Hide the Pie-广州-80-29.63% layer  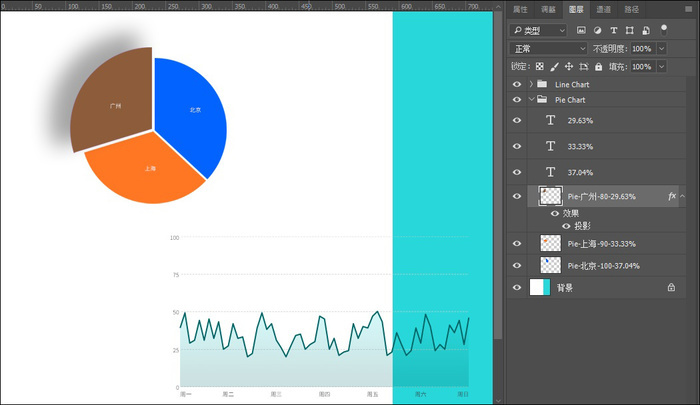pos(517,196)
